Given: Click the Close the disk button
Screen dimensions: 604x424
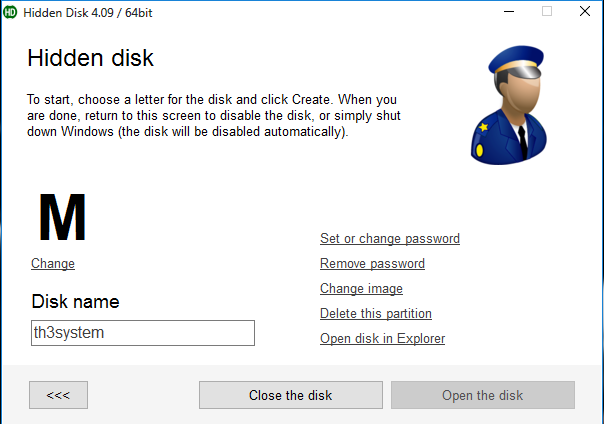Looking at the screenshot, I should point(290,395).
